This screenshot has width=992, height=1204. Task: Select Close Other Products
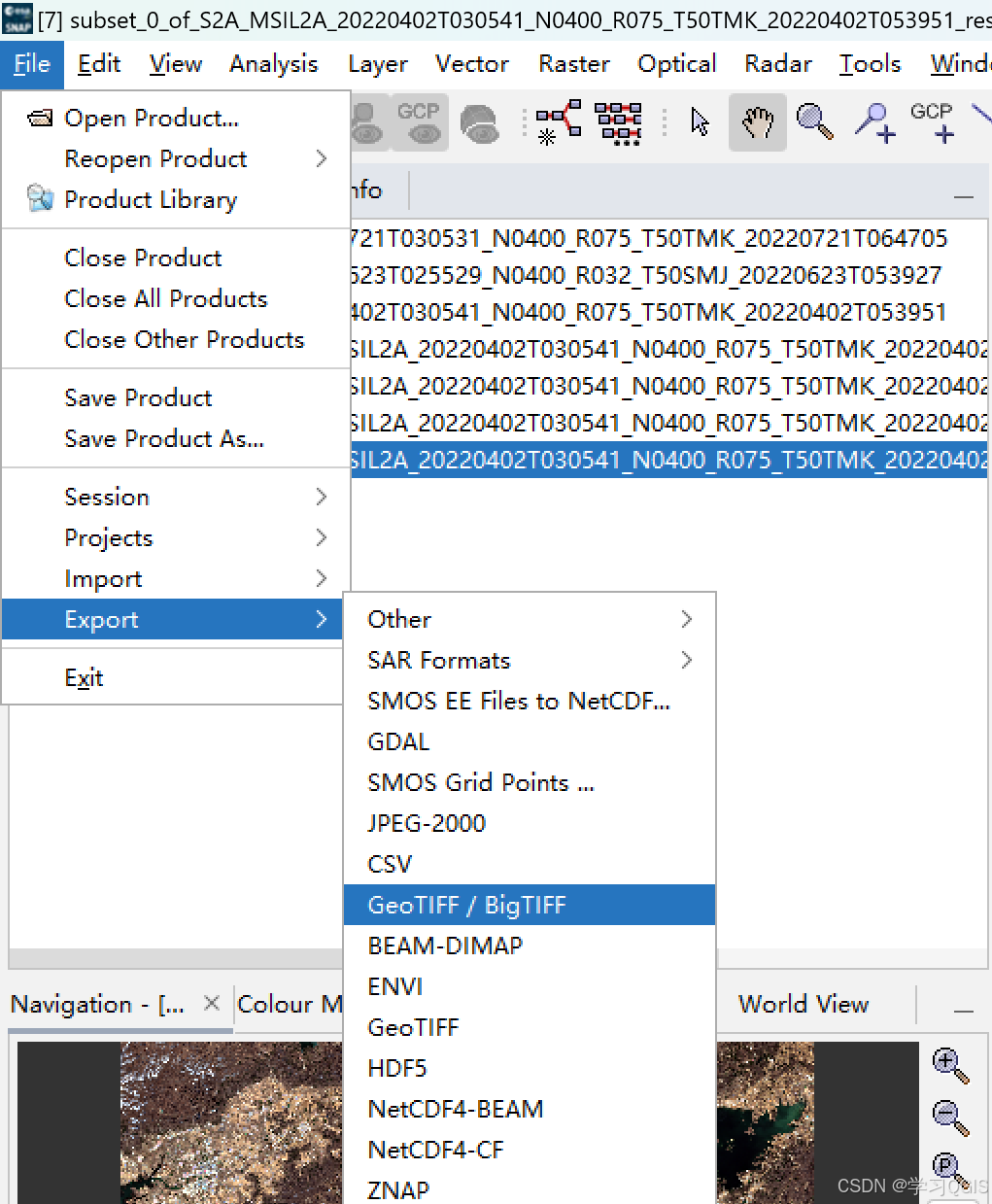(174, 339)
